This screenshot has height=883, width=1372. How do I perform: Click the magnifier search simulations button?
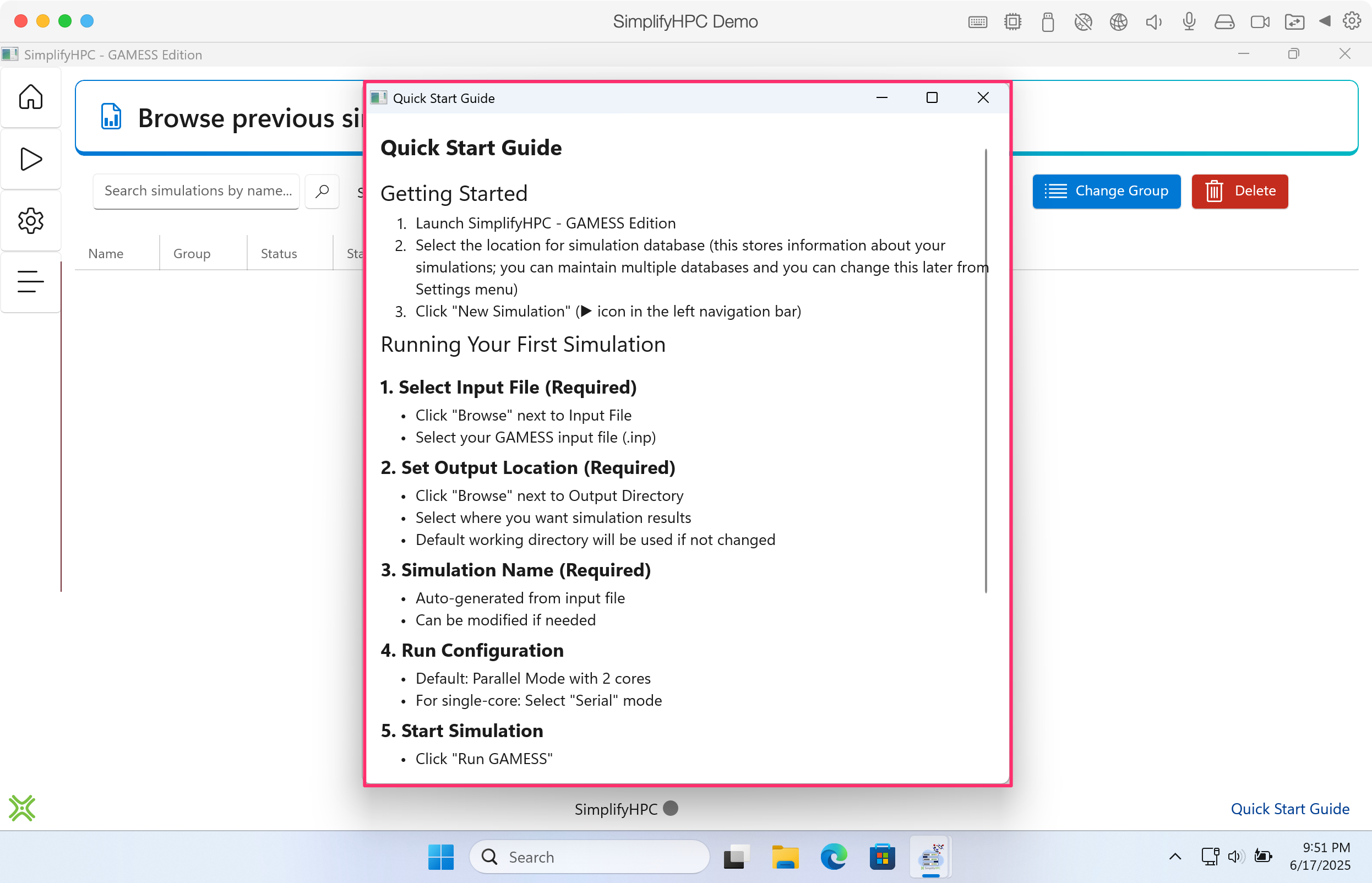coord(322,191)
